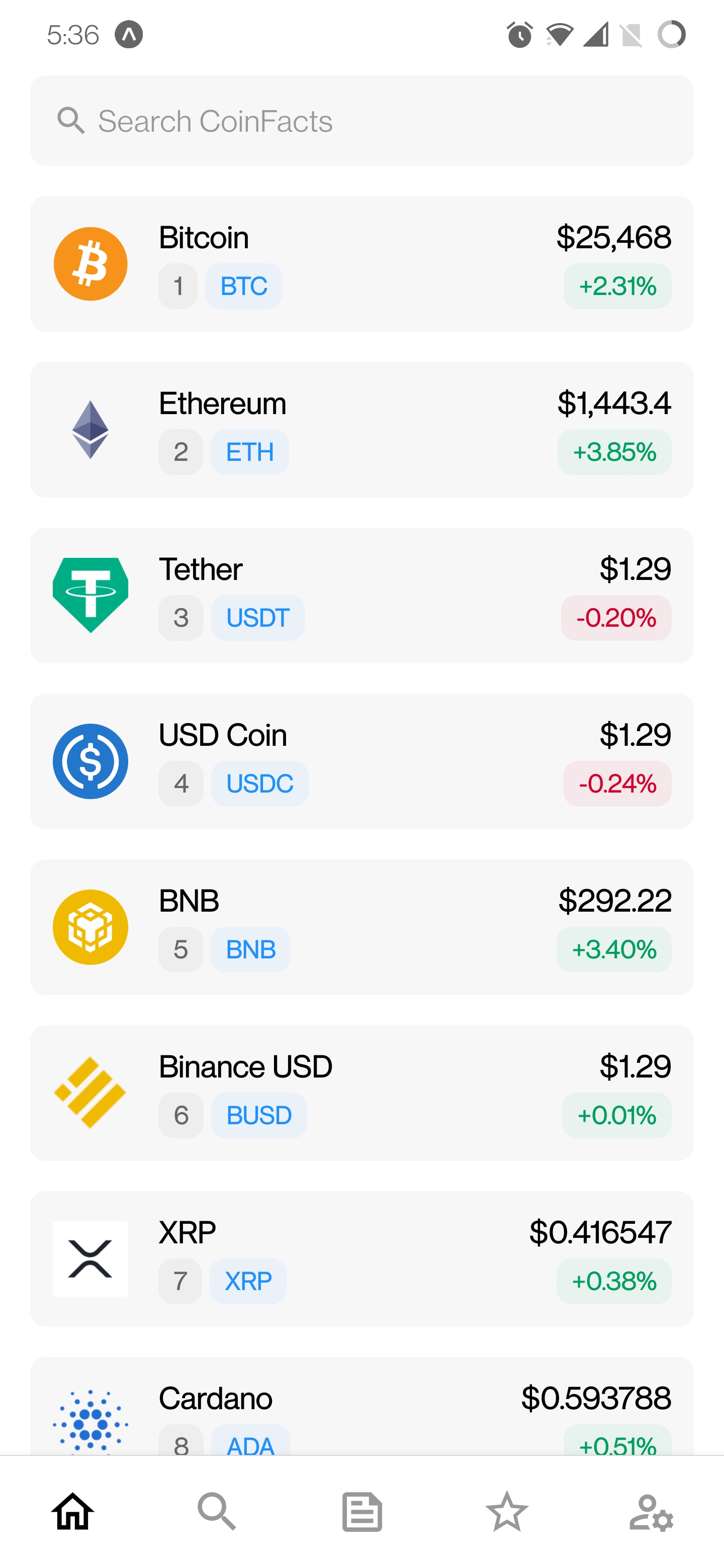Tap the Ethereum diamond logo

(90, 430)
